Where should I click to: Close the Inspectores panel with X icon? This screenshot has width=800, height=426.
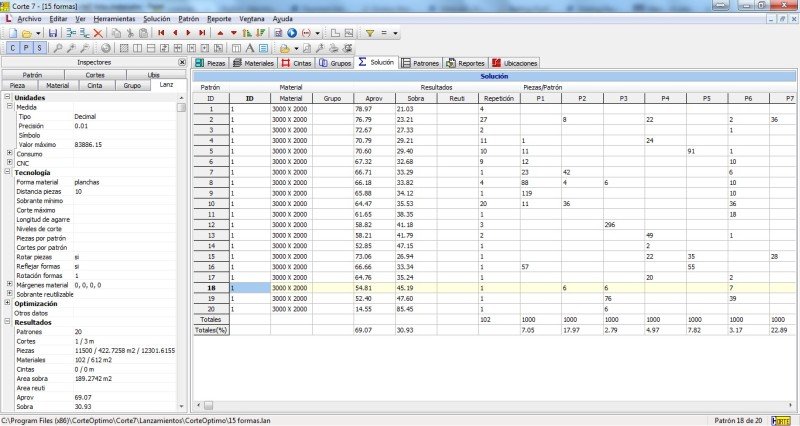(183, 62)
